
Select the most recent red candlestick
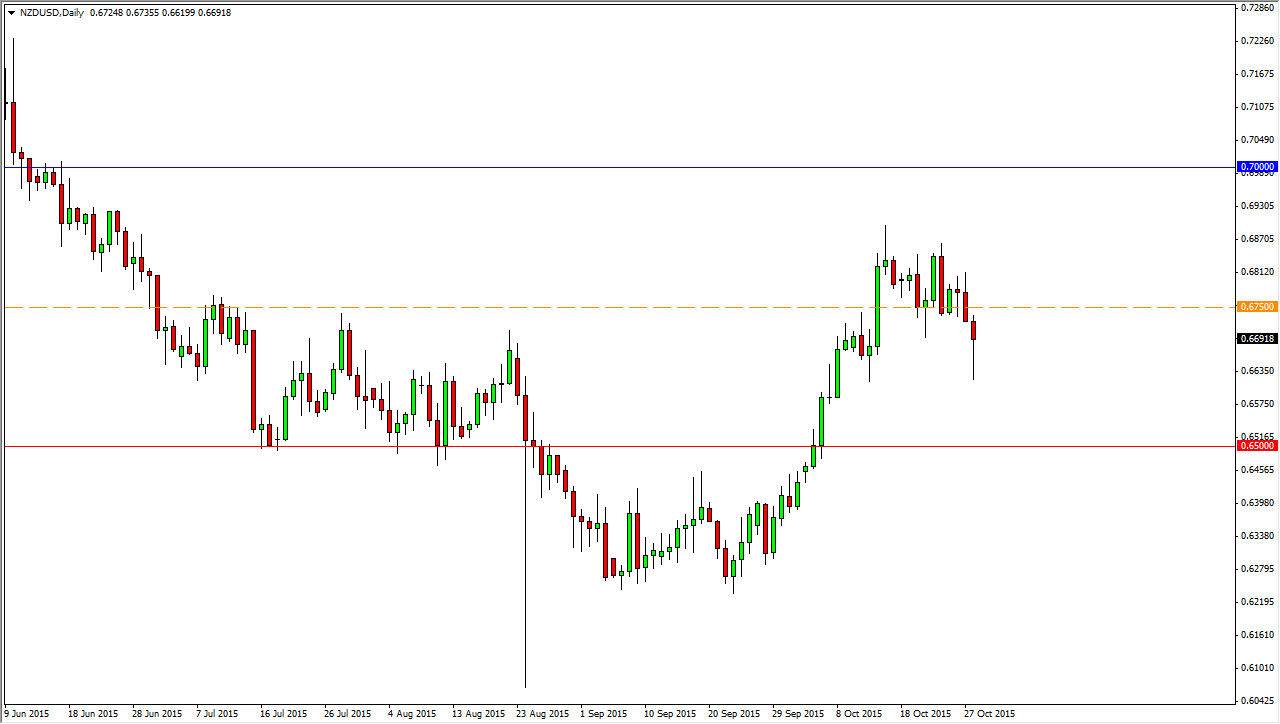[x=972, y=330]
